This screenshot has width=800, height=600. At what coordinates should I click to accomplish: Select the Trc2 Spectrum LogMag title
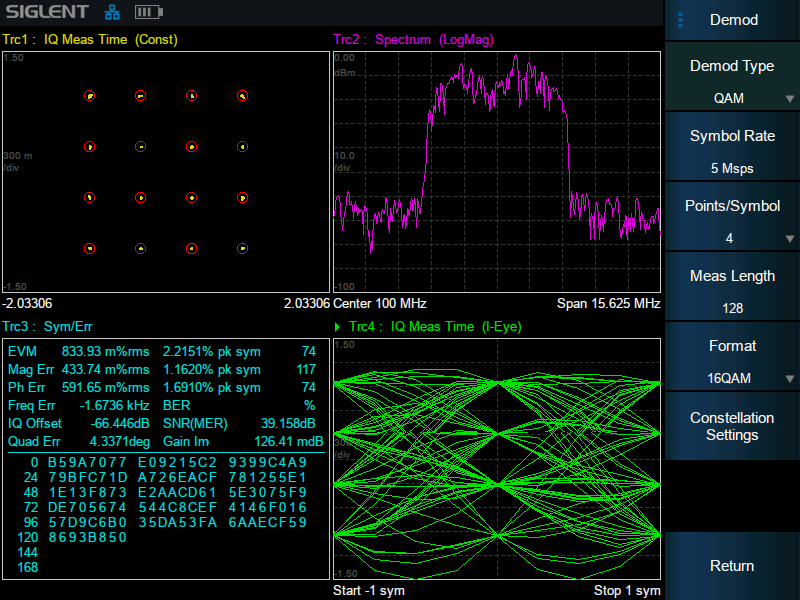click(413, 40)
